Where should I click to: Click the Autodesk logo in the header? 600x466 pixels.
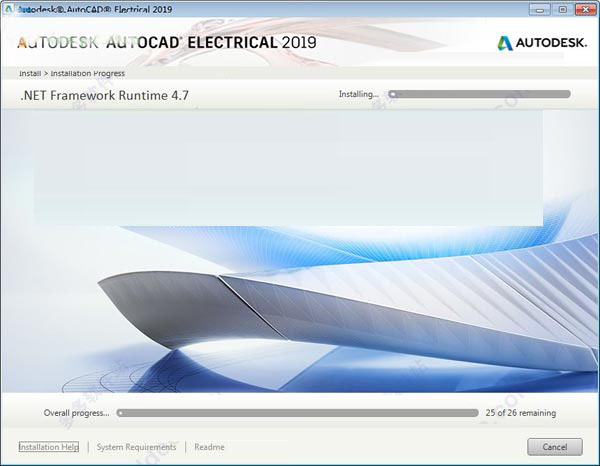542,43
